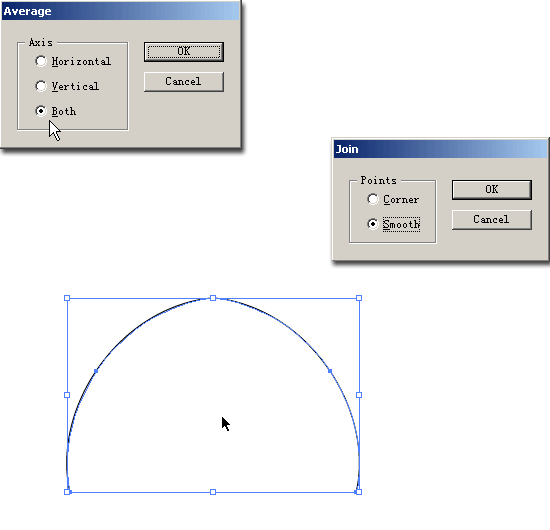Select the Vertical axis radio button
The width and height of the screenshot is (550, 530).
click(41, 86)
